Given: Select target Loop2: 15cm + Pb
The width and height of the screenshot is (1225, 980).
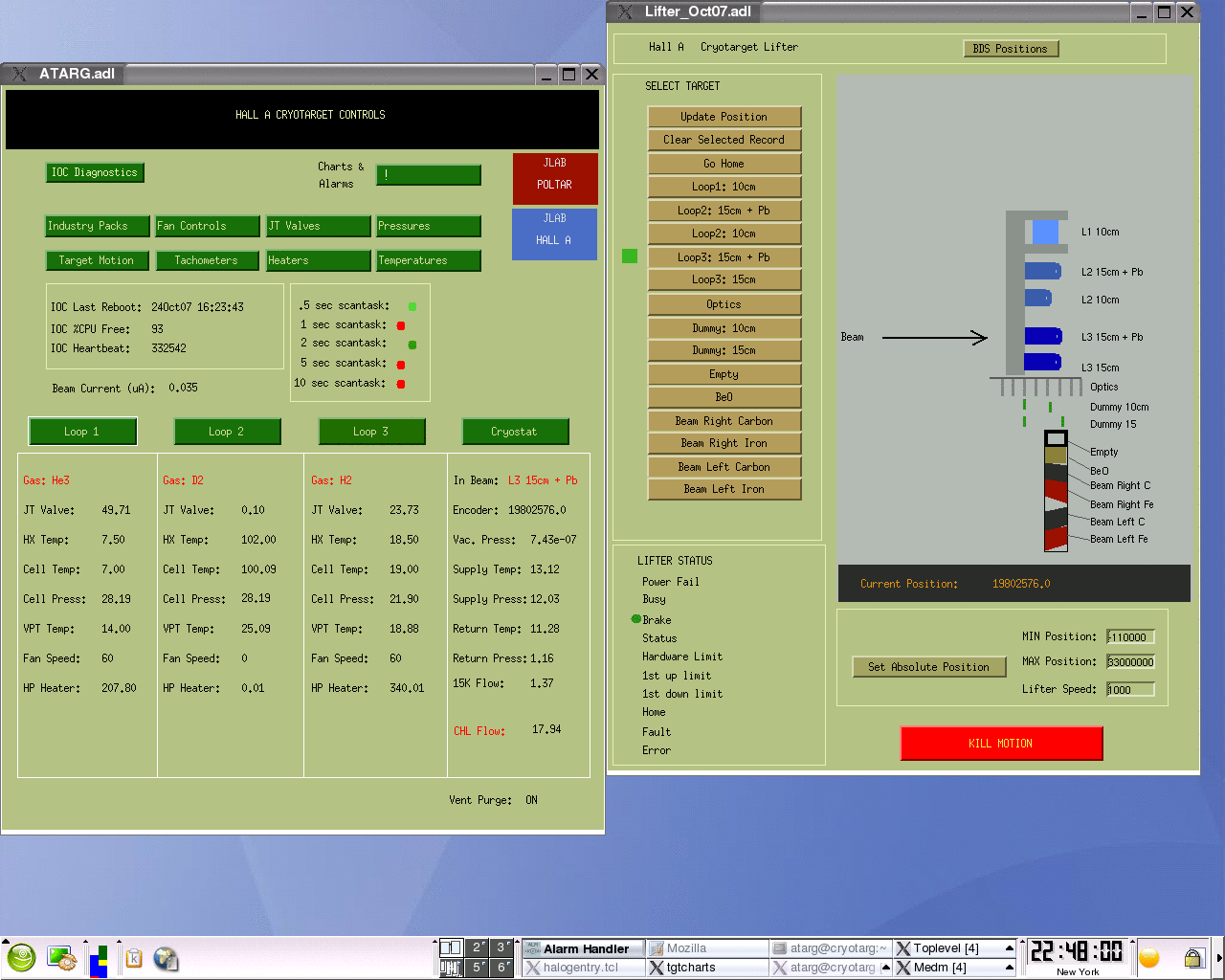Looking at the screenshot, I should click(x=724, y=211).
